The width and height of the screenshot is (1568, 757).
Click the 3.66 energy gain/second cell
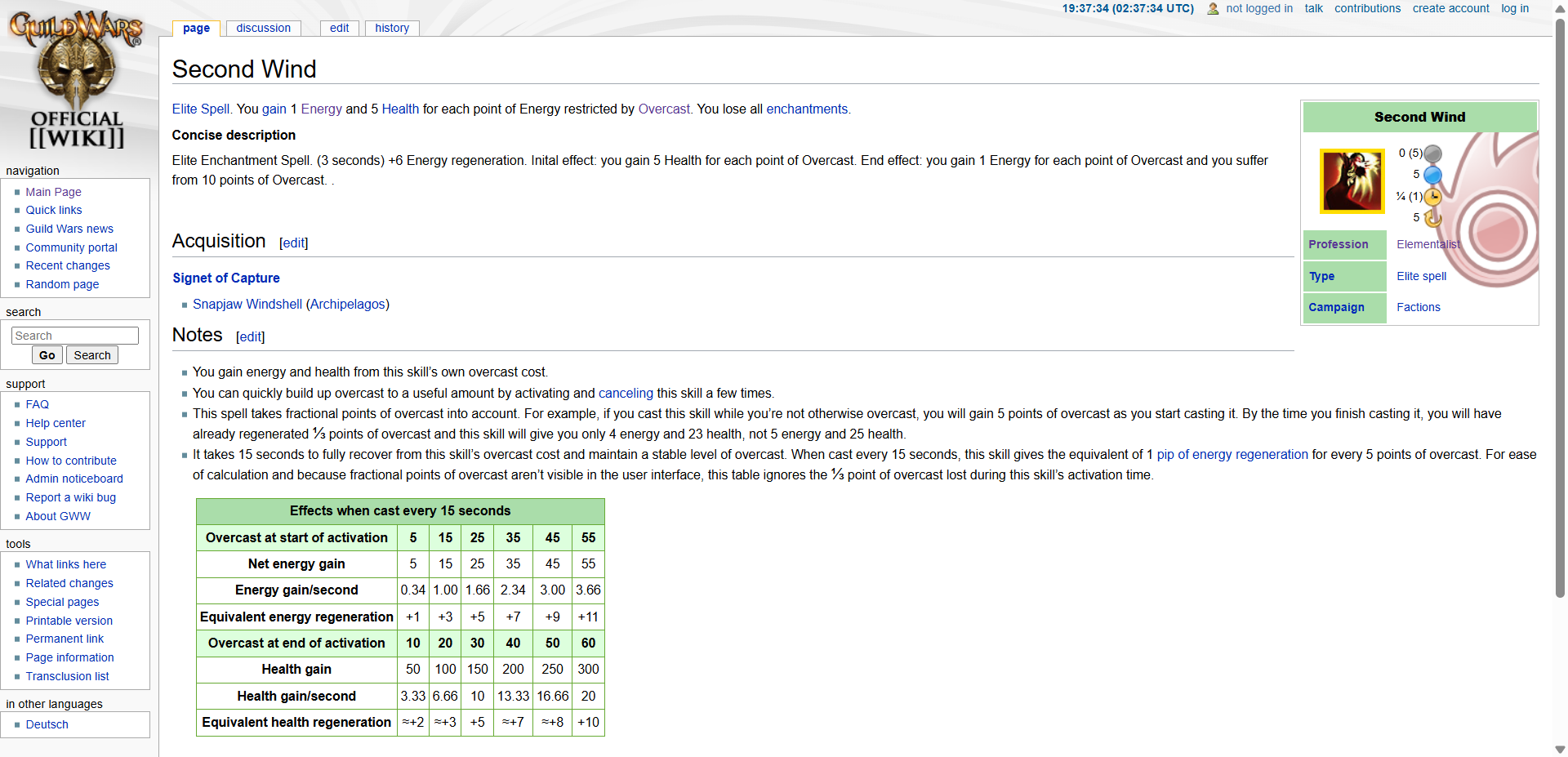click(588, 590)
